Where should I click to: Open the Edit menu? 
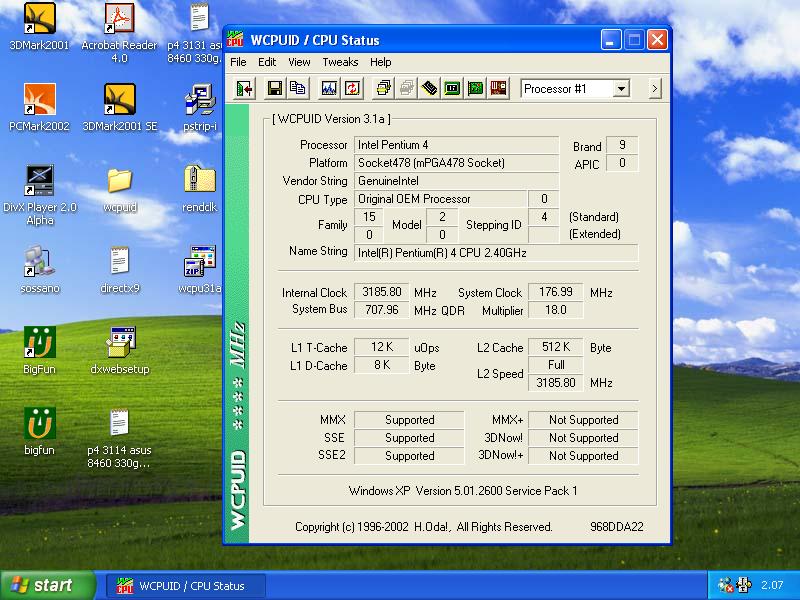(267, 62)
